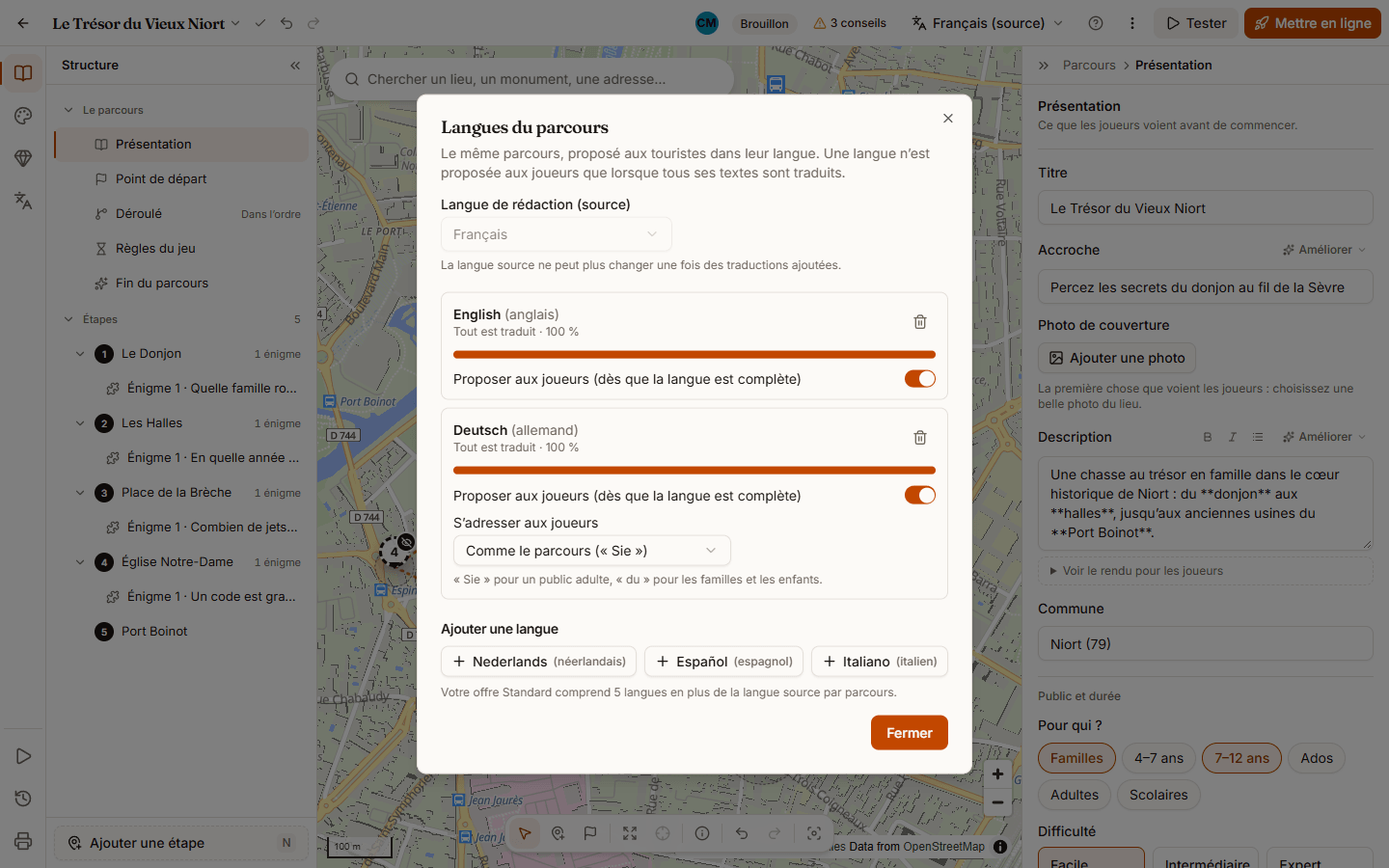
Task: Open the Langue de rédaction Français dropdown
Action: click(x=557, y=234)
